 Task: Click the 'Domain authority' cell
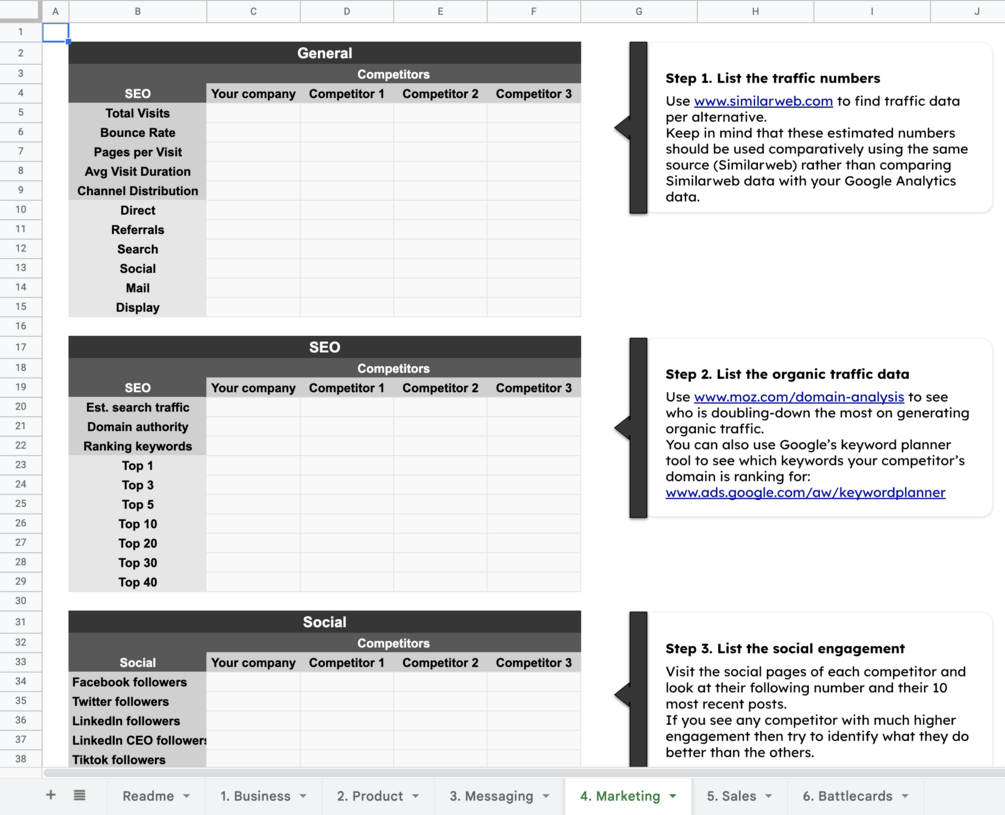[138, 427]
